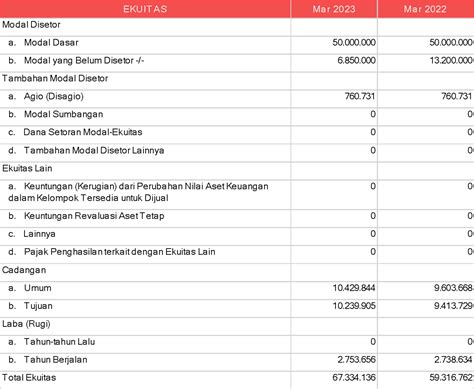This screenshot has width=474, height=389.
Task: Select the Modal Sumbangan row label
Action: click(63, 114)
